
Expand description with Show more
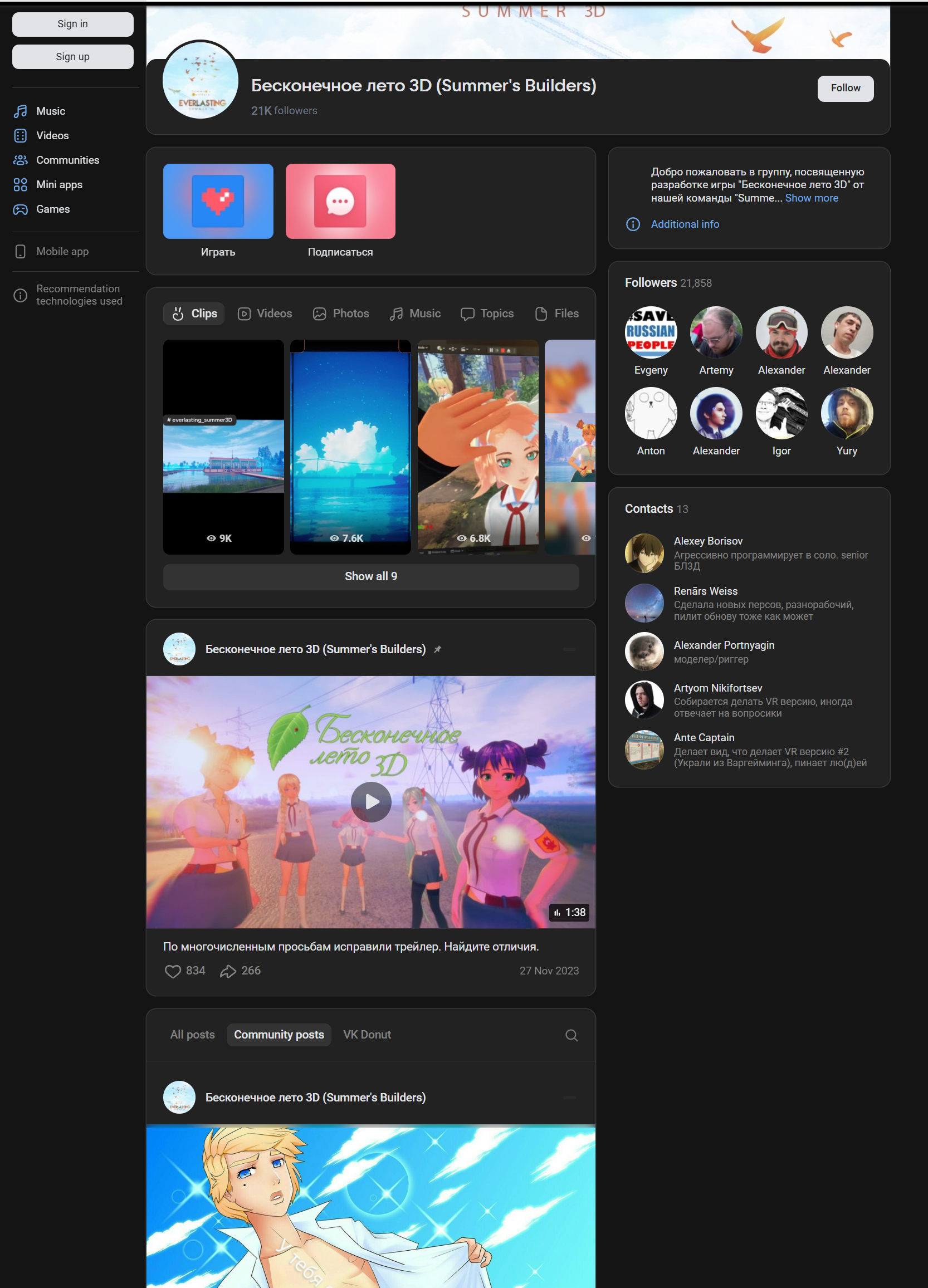[812, 198]
